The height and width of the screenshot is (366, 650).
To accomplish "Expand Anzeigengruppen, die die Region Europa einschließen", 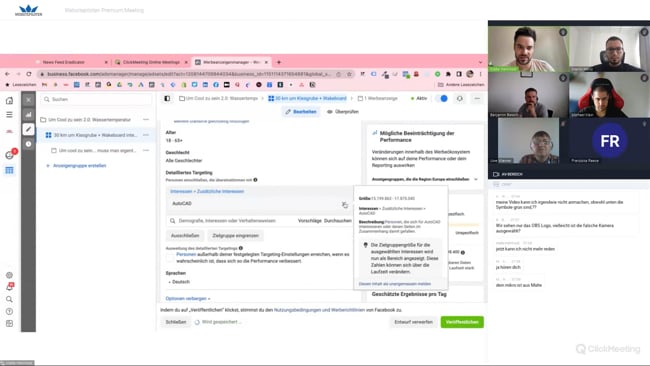I will pos(476,179).
